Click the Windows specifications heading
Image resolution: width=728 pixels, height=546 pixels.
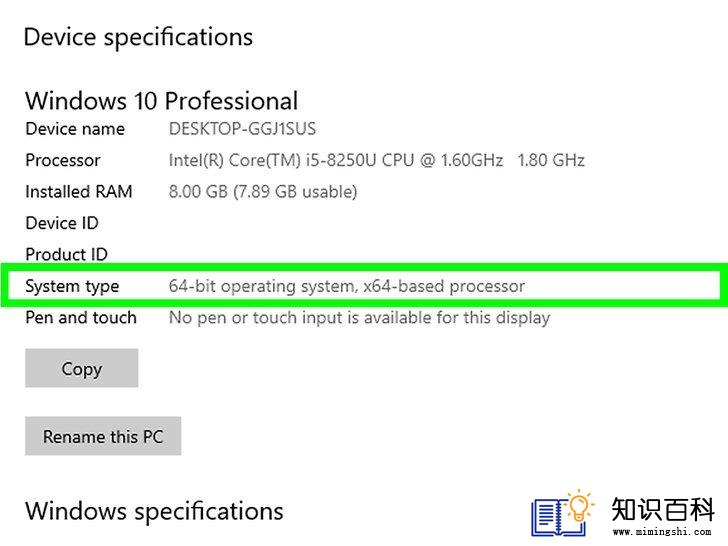click(x=154, y=512)
